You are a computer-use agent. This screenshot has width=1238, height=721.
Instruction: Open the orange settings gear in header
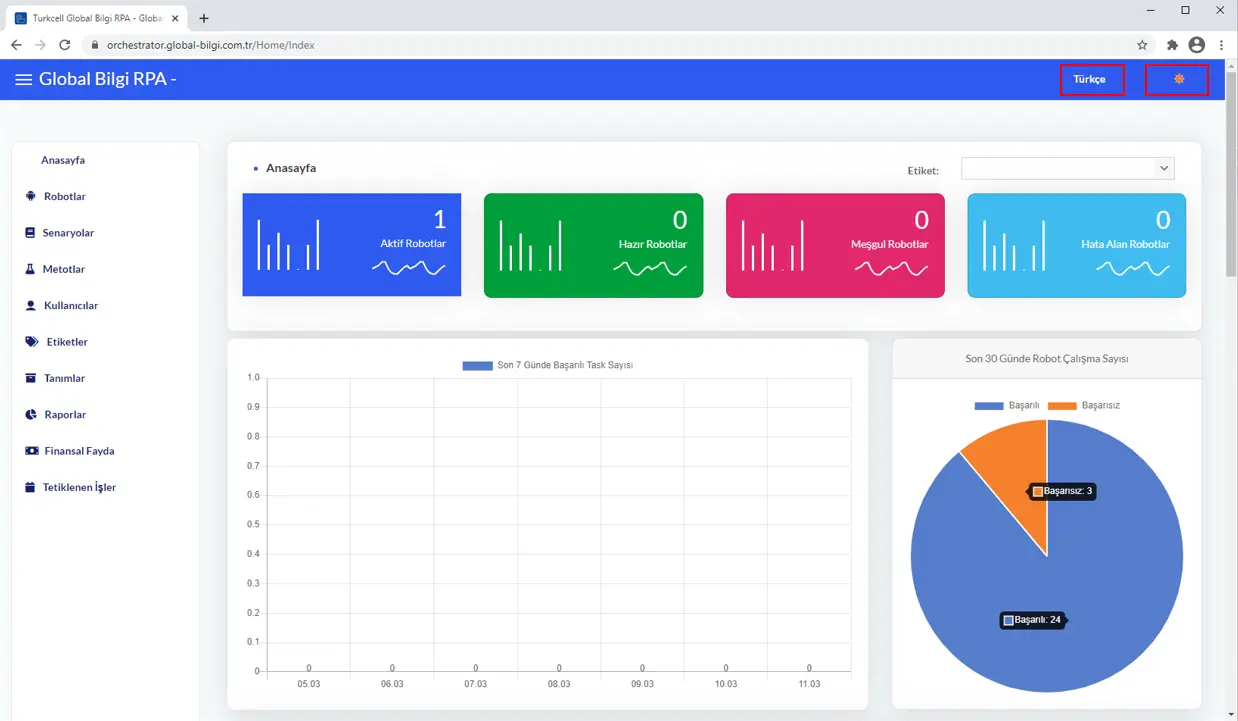click(x=1178, y=79)
